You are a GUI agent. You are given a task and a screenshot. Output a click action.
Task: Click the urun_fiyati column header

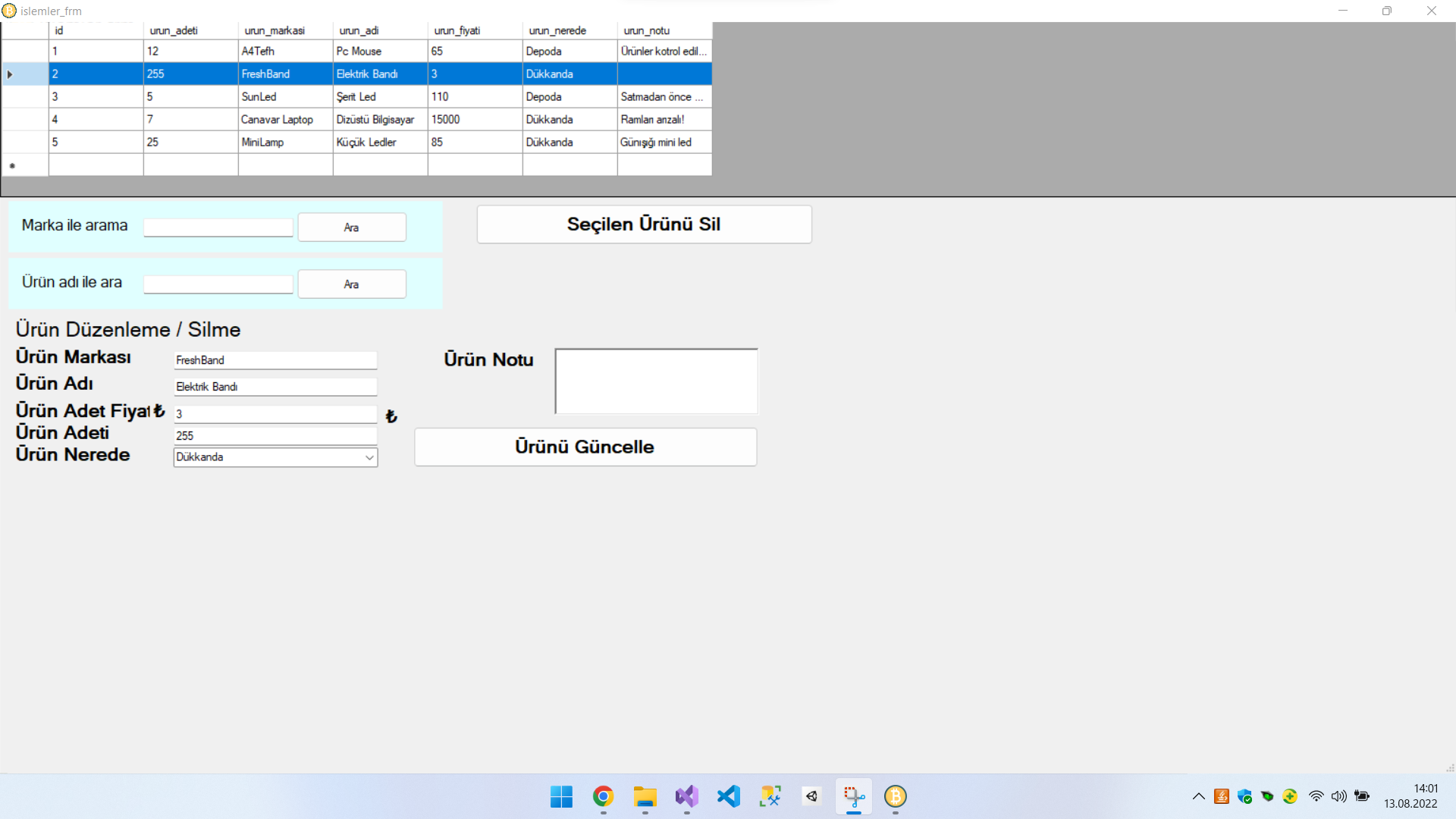(475, 31)
